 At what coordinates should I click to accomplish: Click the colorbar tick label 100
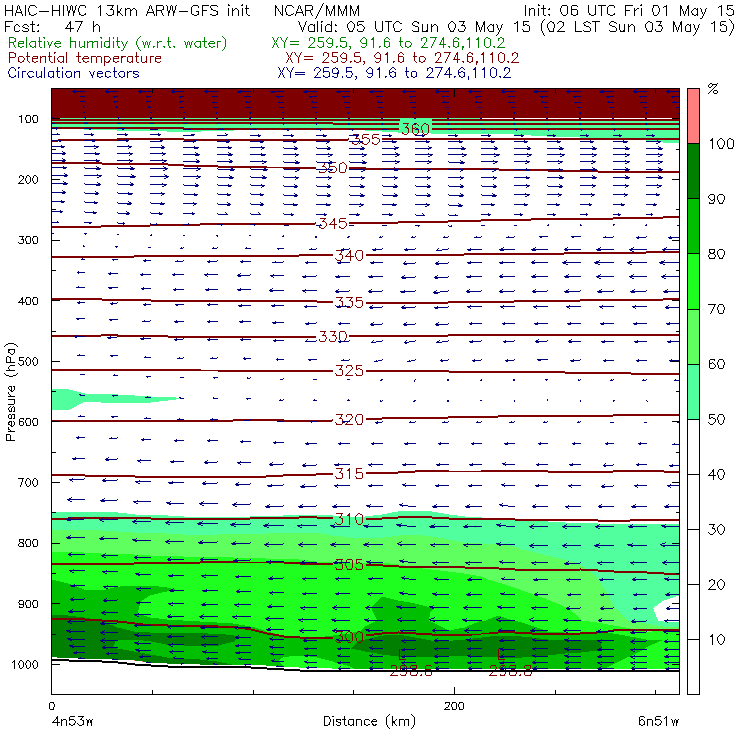pos(721,143)
